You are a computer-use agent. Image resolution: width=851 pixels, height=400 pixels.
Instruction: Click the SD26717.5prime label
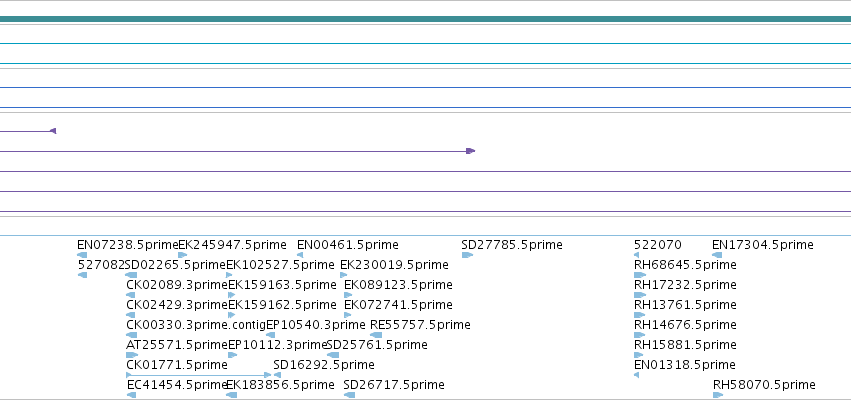pyautogui.click(x=394, y=385)
